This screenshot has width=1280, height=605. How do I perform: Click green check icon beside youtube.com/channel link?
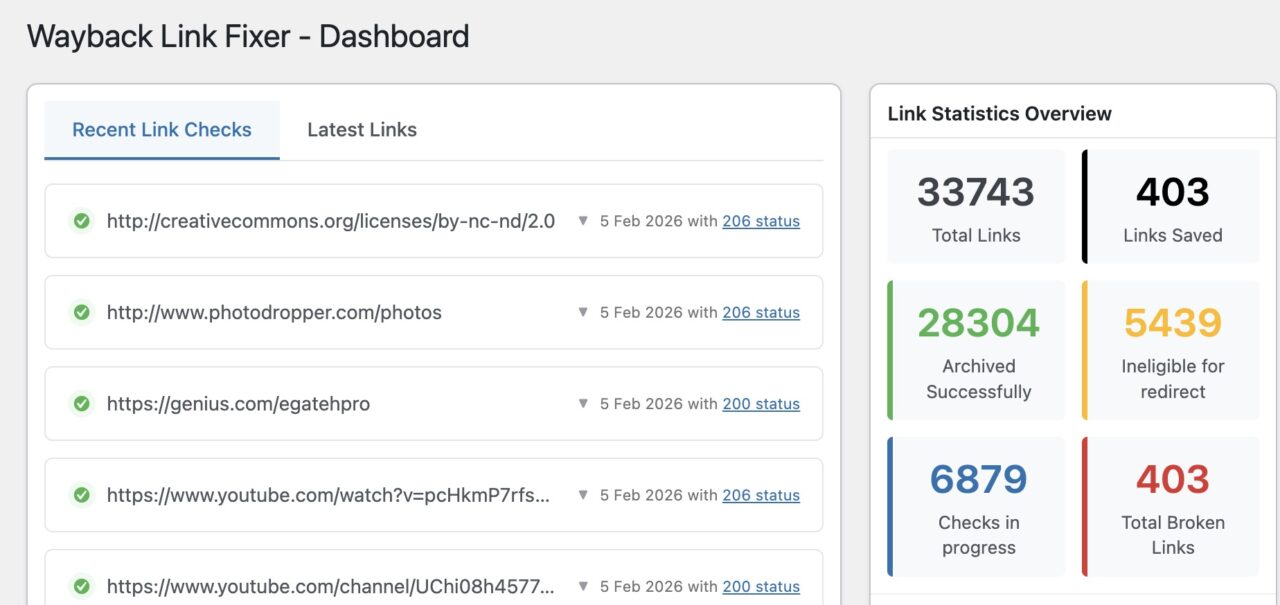click(x=82, y=587)
